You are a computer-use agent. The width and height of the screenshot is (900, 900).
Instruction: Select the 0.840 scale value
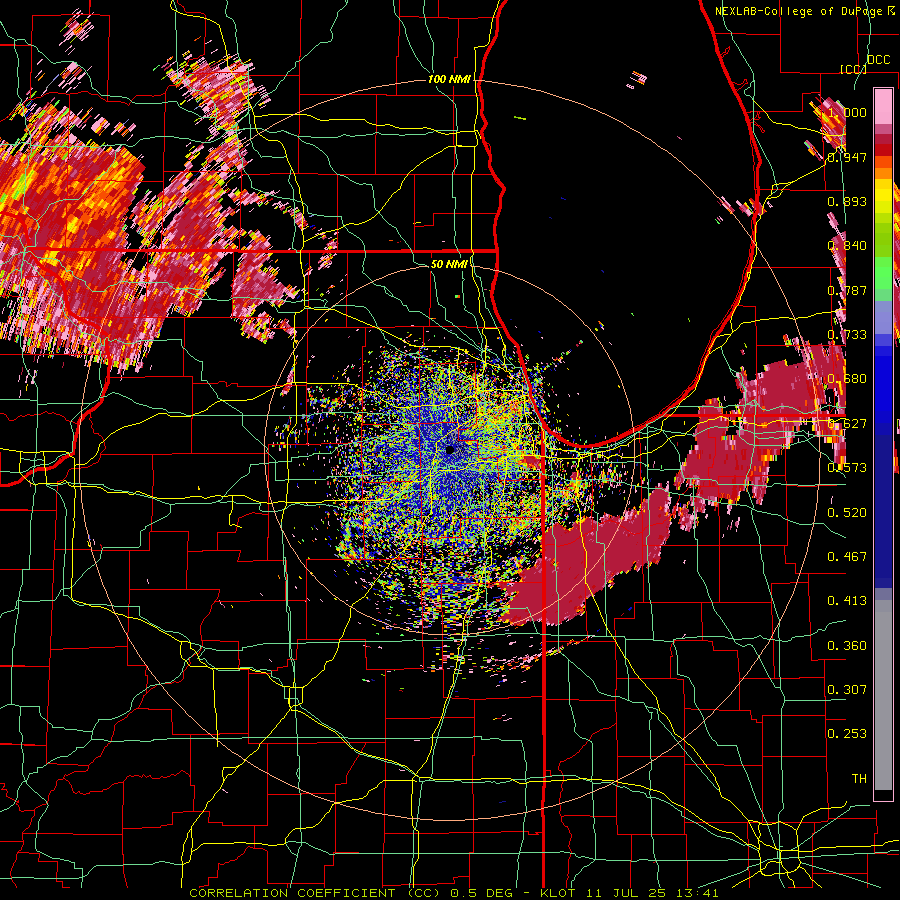coord(847,246)
